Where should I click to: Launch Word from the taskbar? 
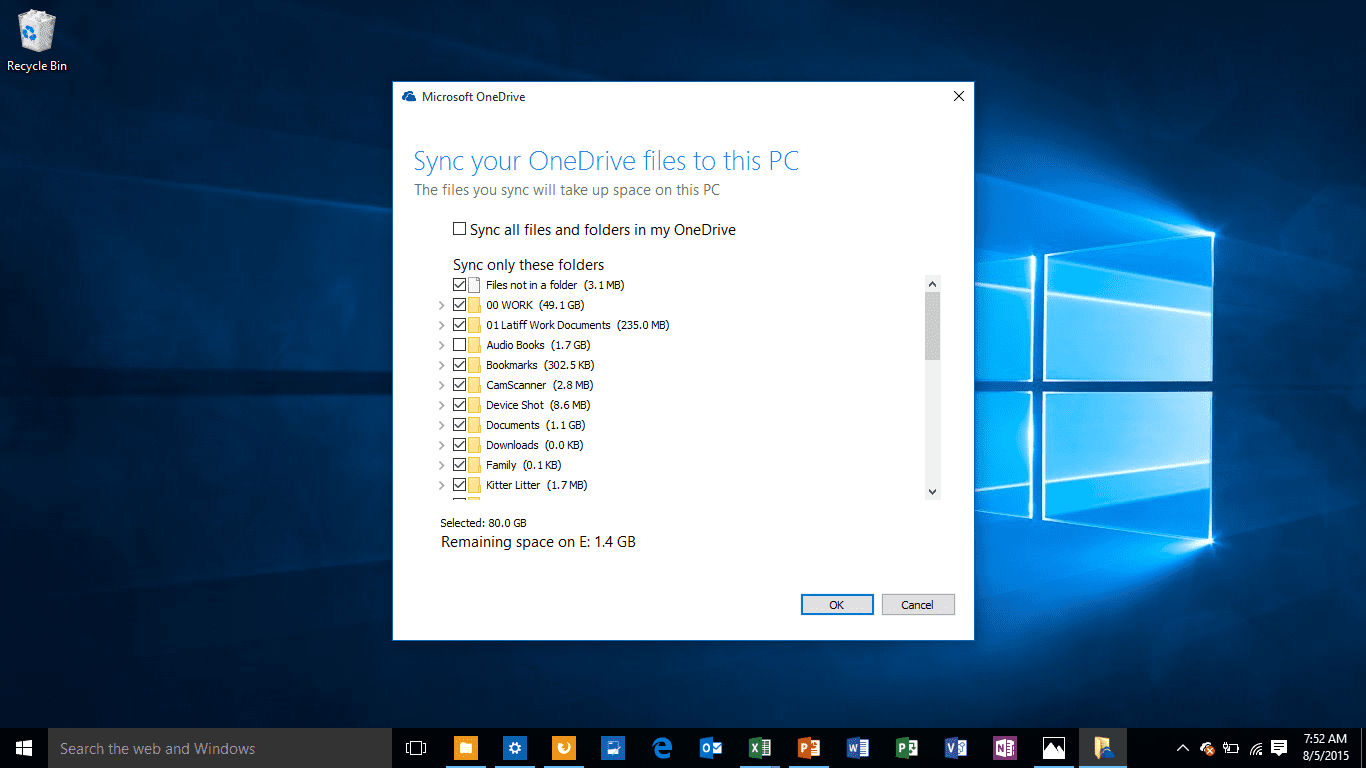(858, 748)
